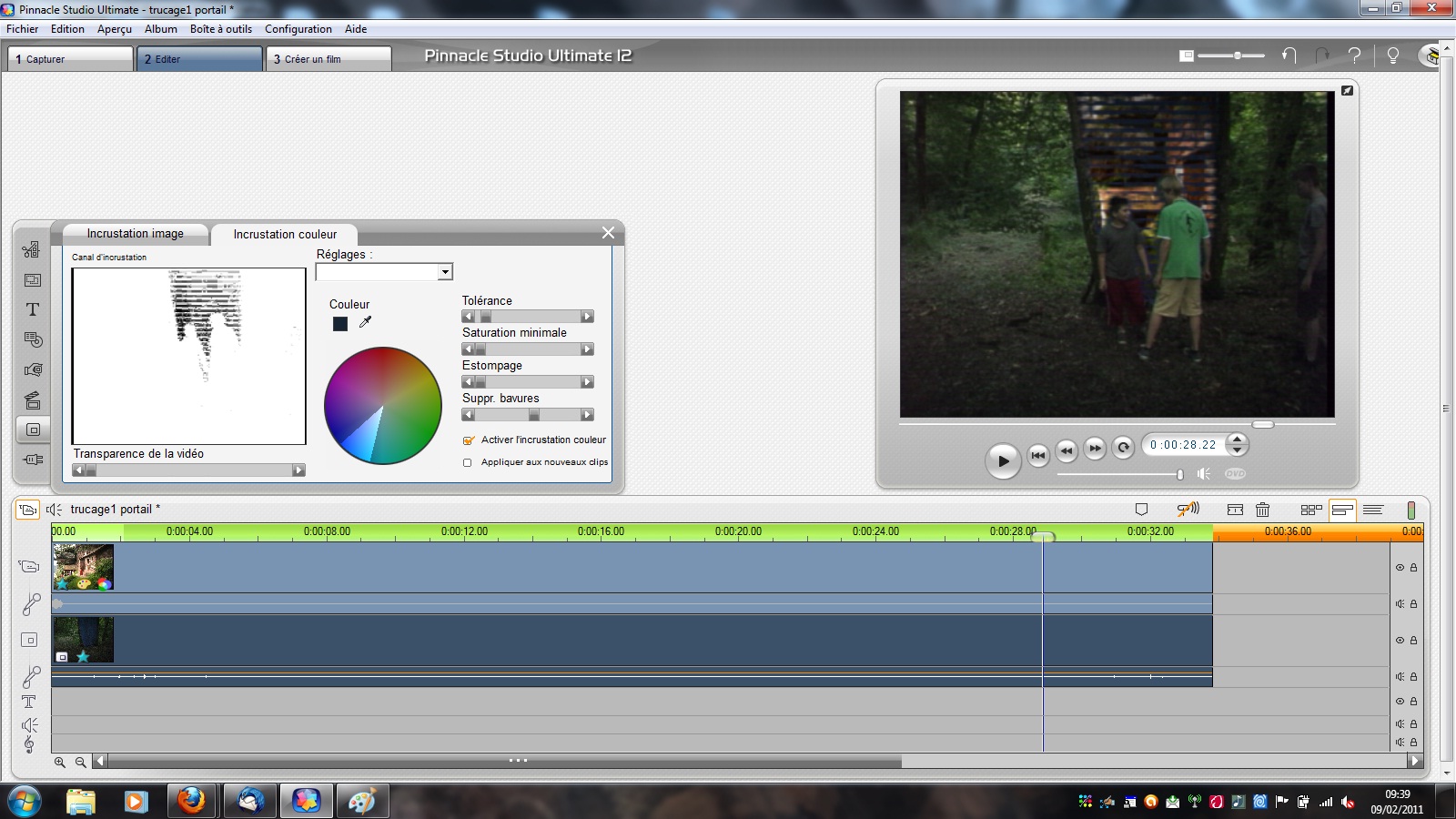The width and height of the screenshot is (1456, 819).
Task: Mute the main video's audio track
Action: [1400, 603]
